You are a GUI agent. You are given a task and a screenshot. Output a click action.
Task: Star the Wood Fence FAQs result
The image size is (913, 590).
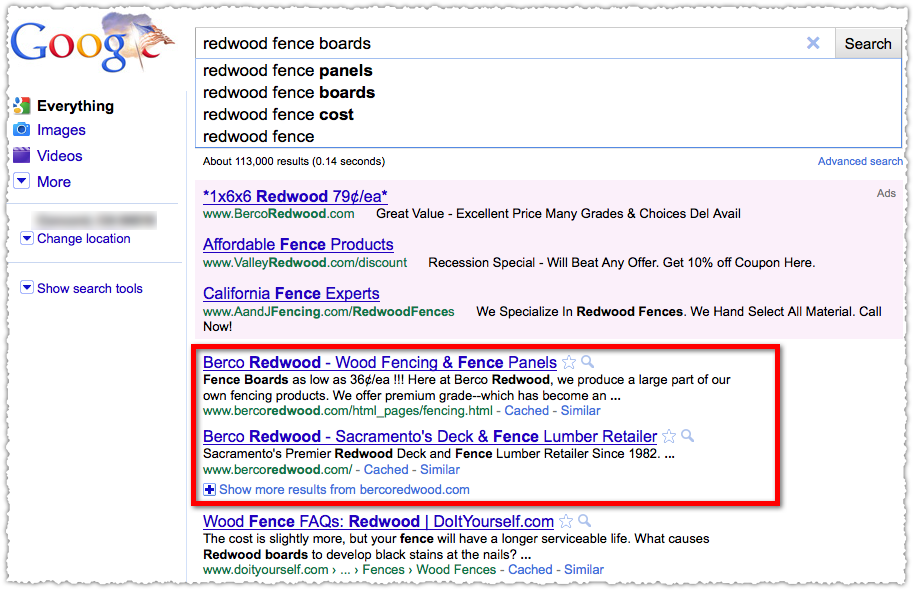[566, 521]
